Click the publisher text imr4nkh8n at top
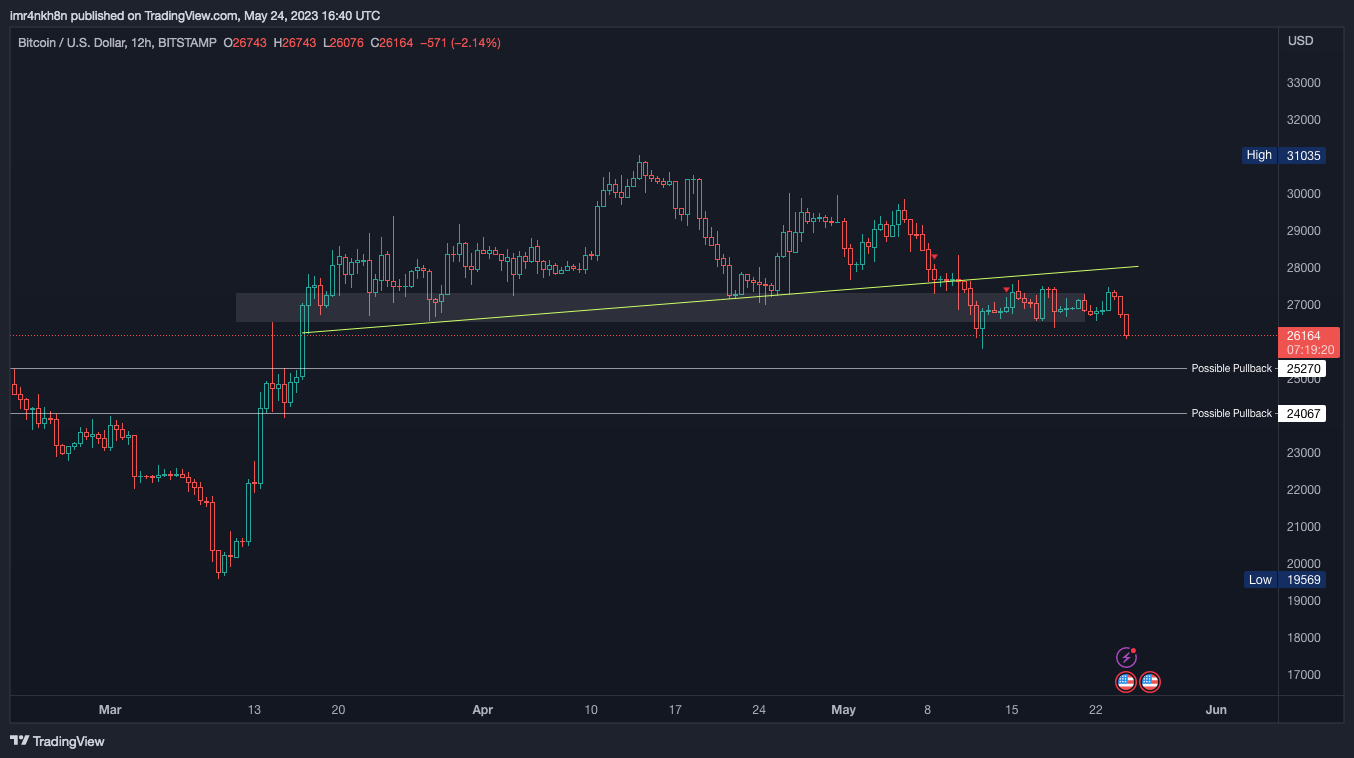The image size is (1354, 758). 39,16
